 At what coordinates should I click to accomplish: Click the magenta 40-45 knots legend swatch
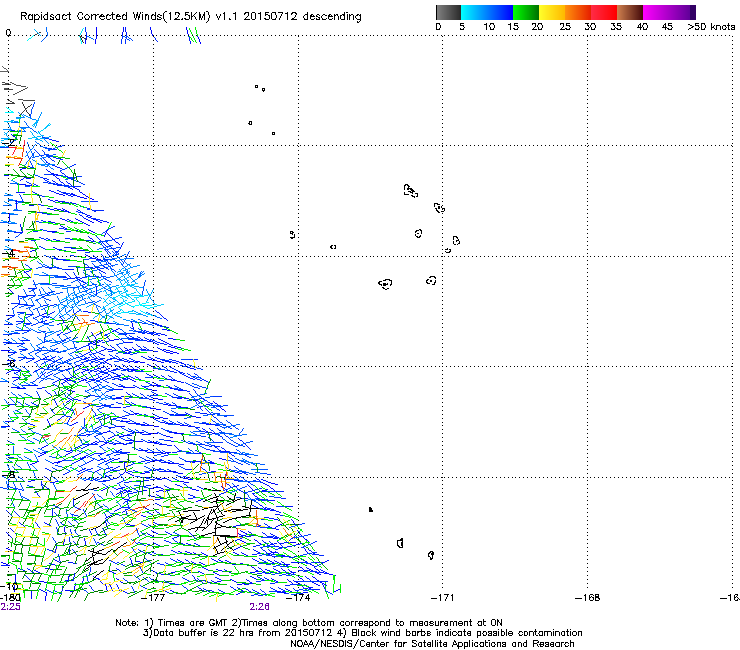(x=656, y=12)
